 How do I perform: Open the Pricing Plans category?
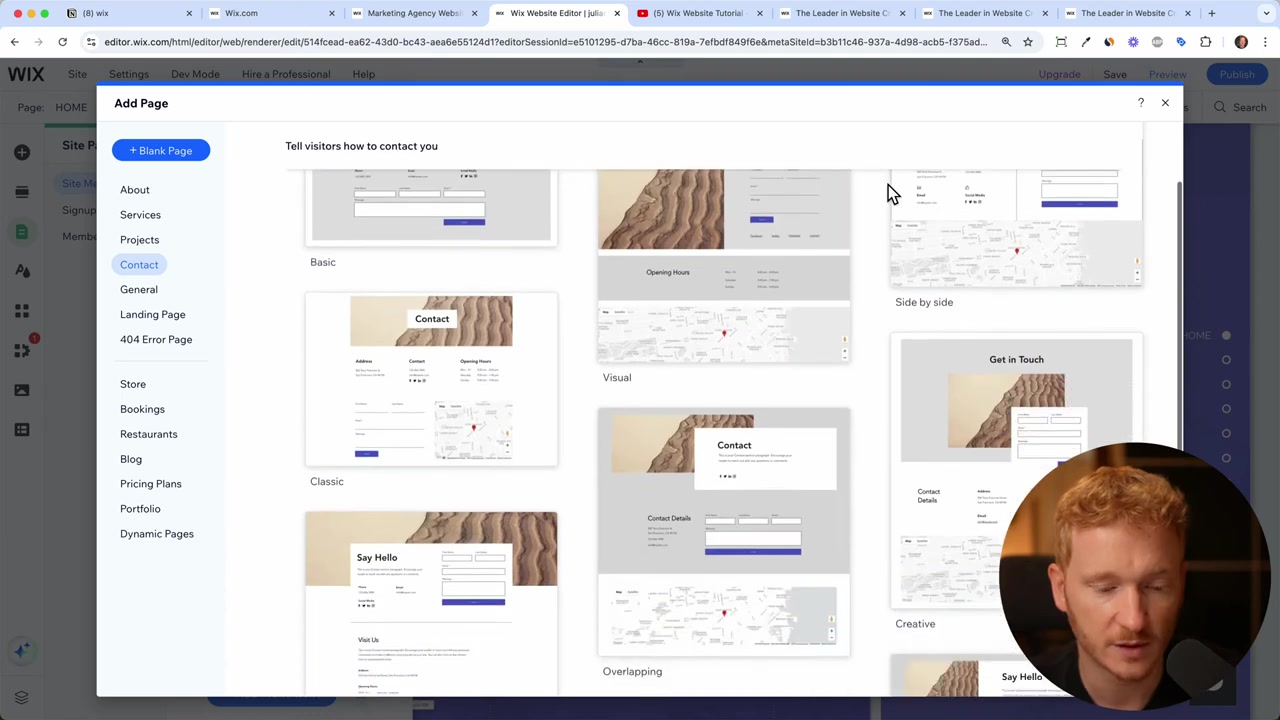coord(151,484)
